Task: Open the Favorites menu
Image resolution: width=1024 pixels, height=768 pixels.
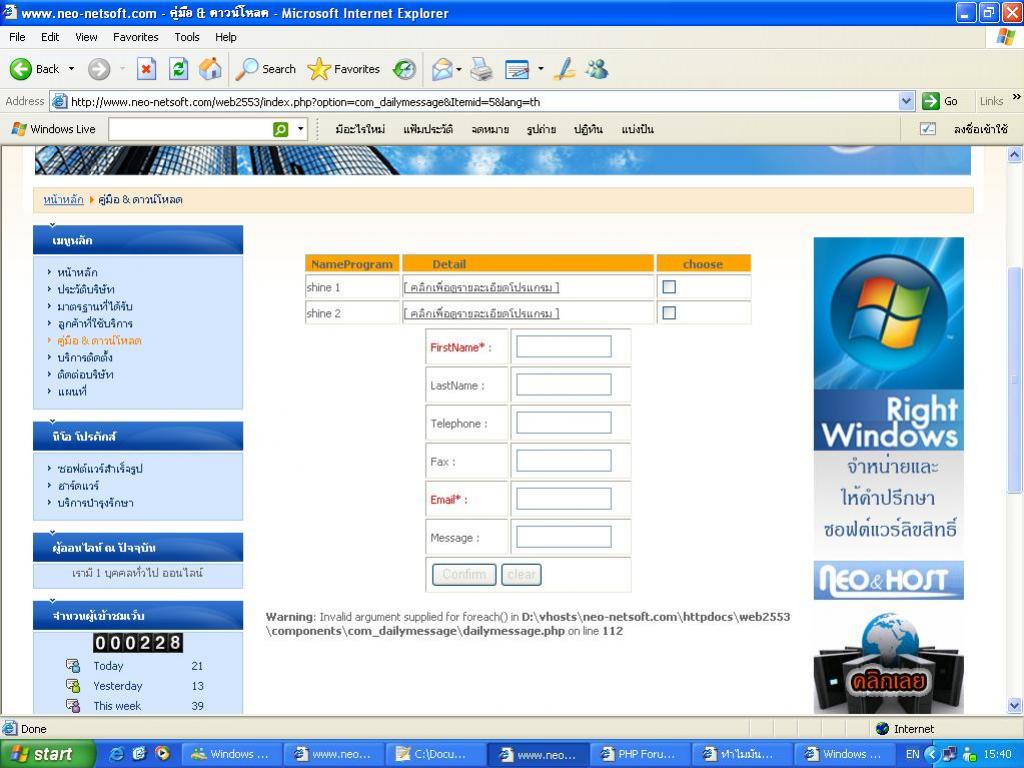Action: click(x=135, y=37)
